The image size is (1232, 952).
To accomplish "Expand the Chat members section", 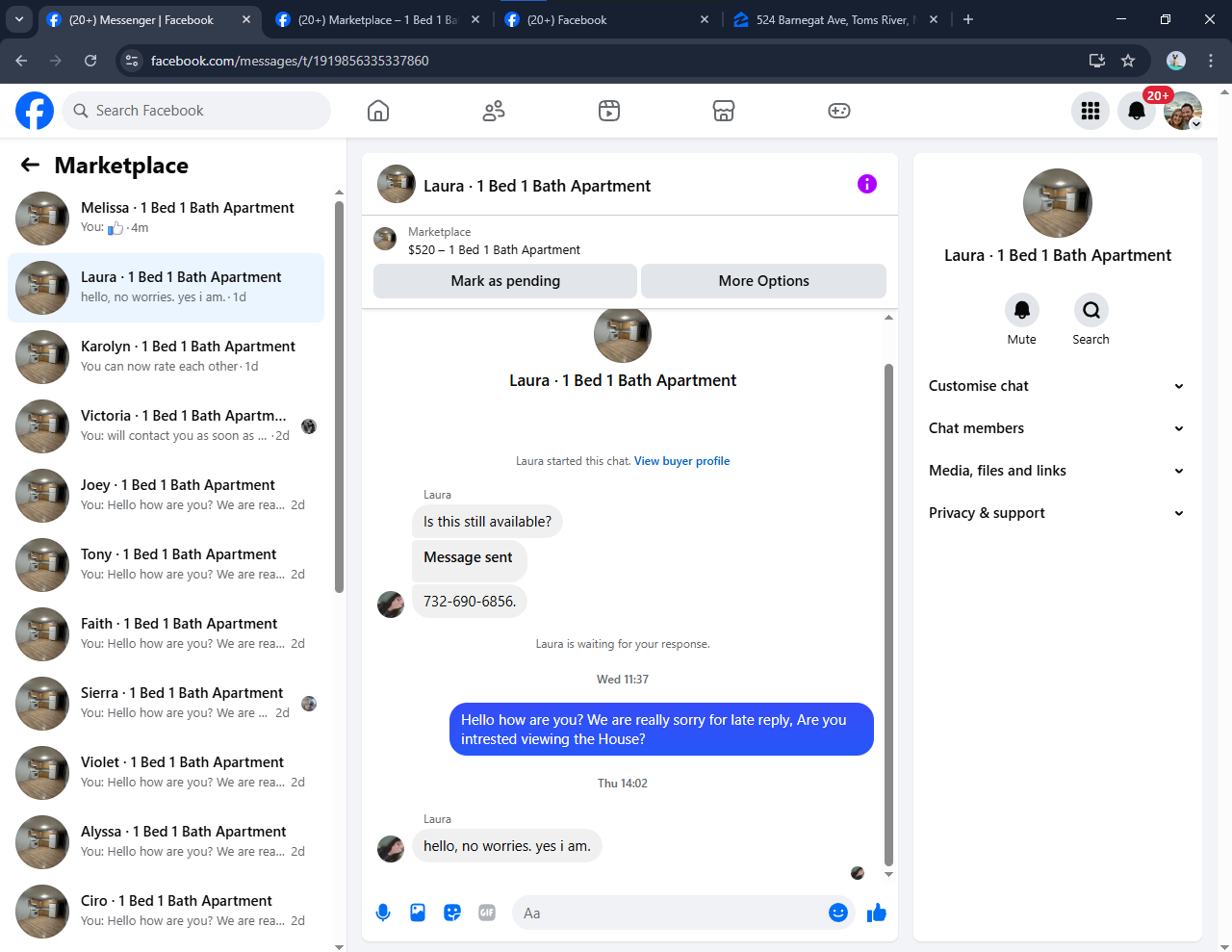I will point(1057,428).
